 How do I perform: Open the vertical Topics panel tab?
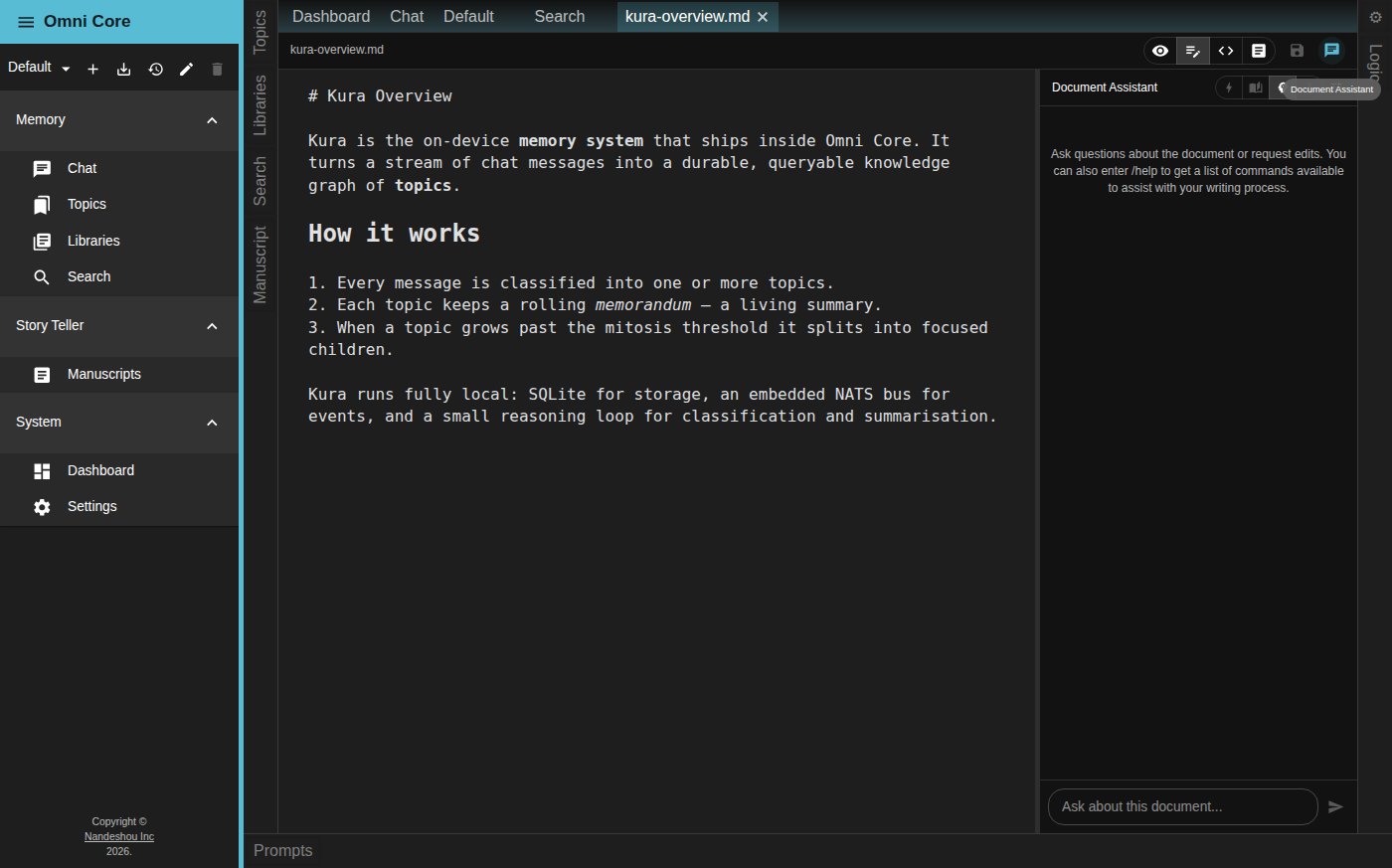(x=261, y=31)
